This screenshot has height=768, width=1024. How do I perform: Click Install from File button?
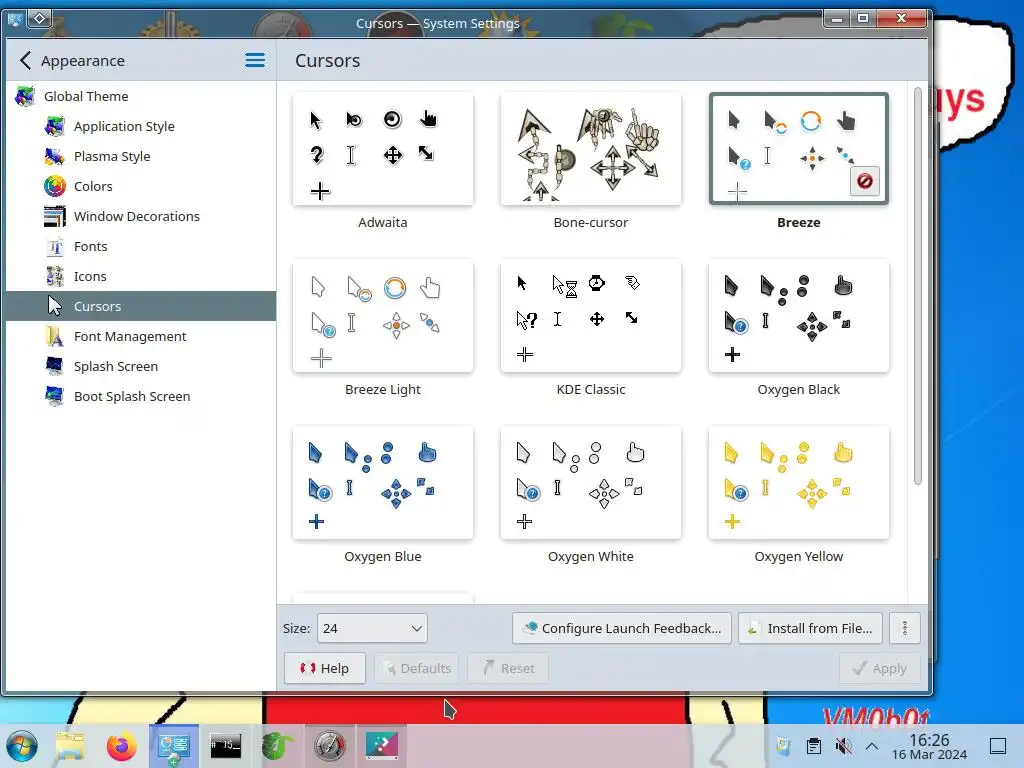tap(810, 628)
